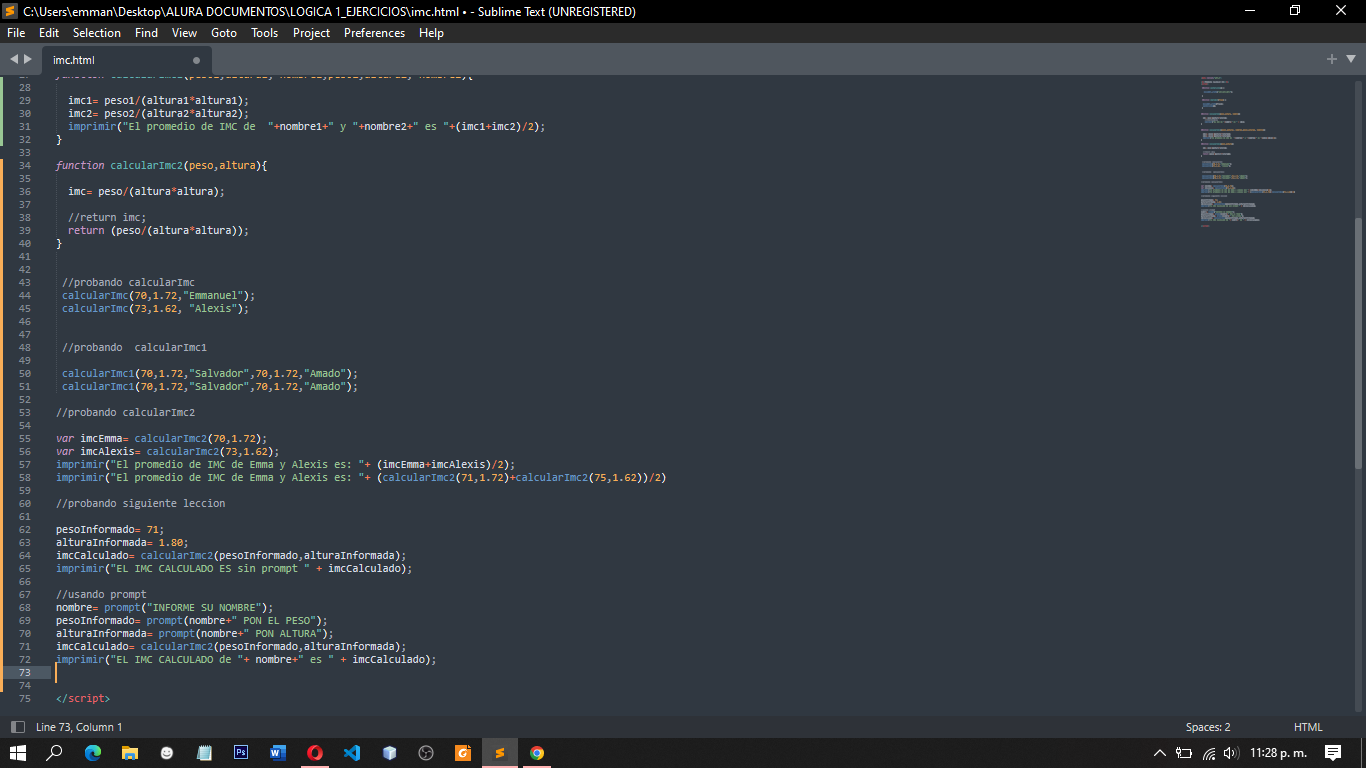Open File Explorer from taskbar
1366x768 pixels.
[130, 753]
